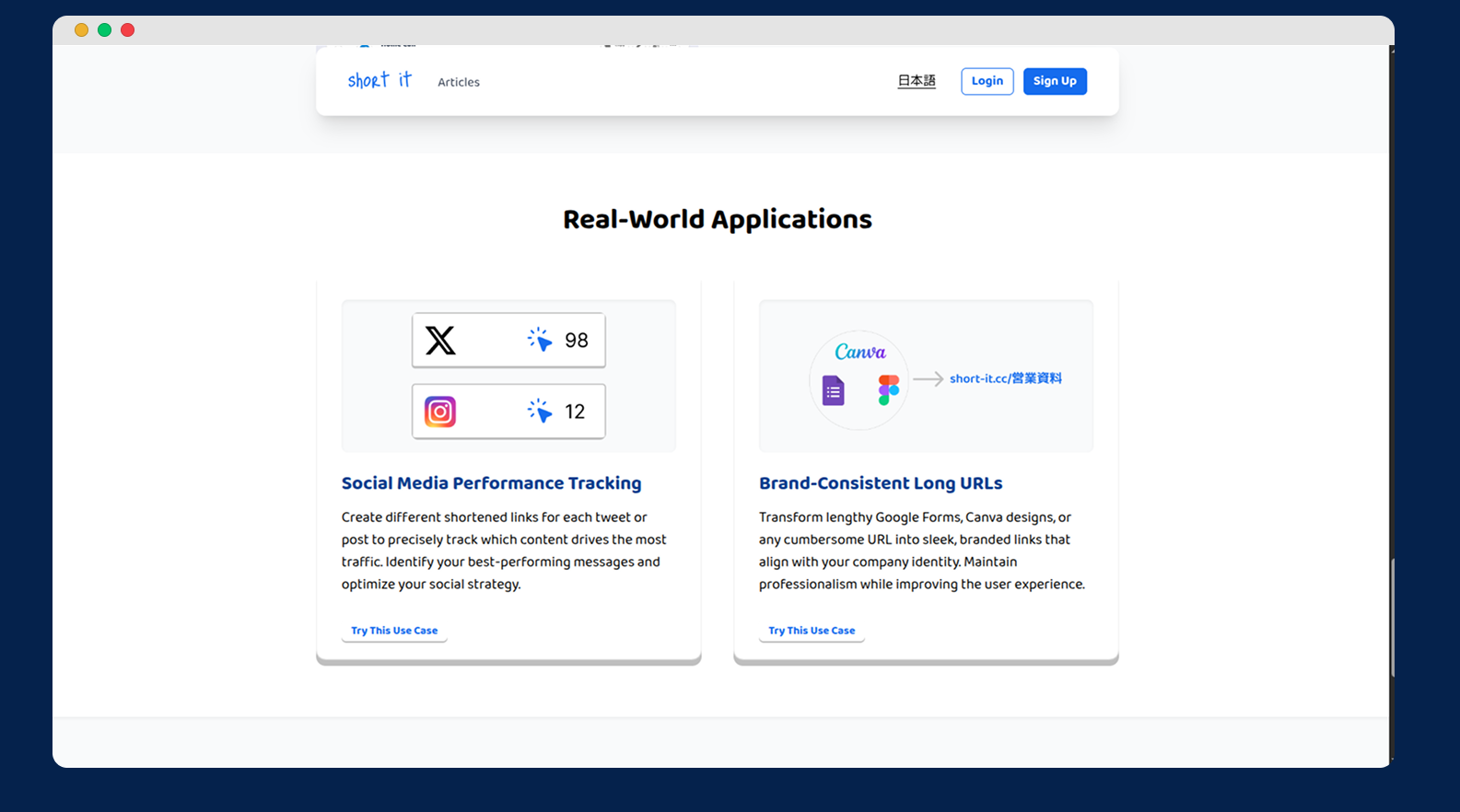
Task: Click the gray arrow pointing to short link
Action: coord(928,378)
